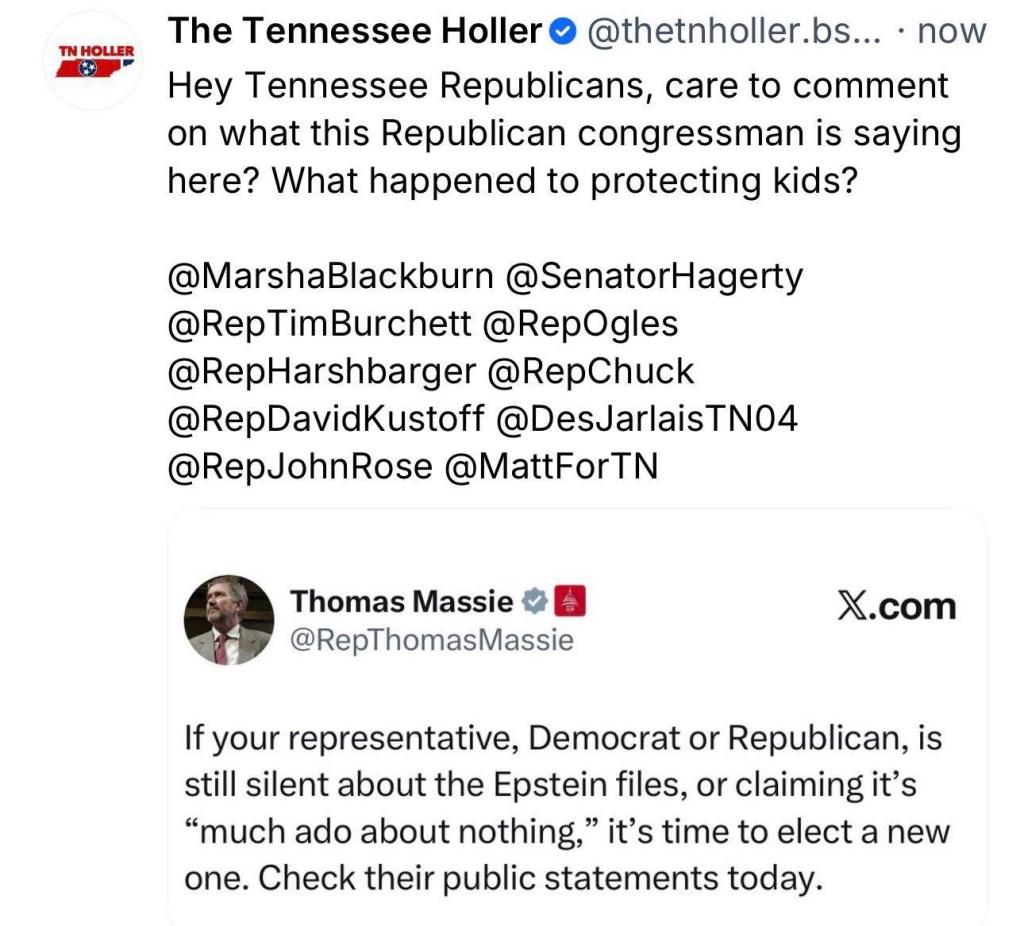The height and width of the screenshot is (926, 1024).
Task: Open the @MarshaBlackburn mention
Action: pyautogui.click(x=331, y=276)
